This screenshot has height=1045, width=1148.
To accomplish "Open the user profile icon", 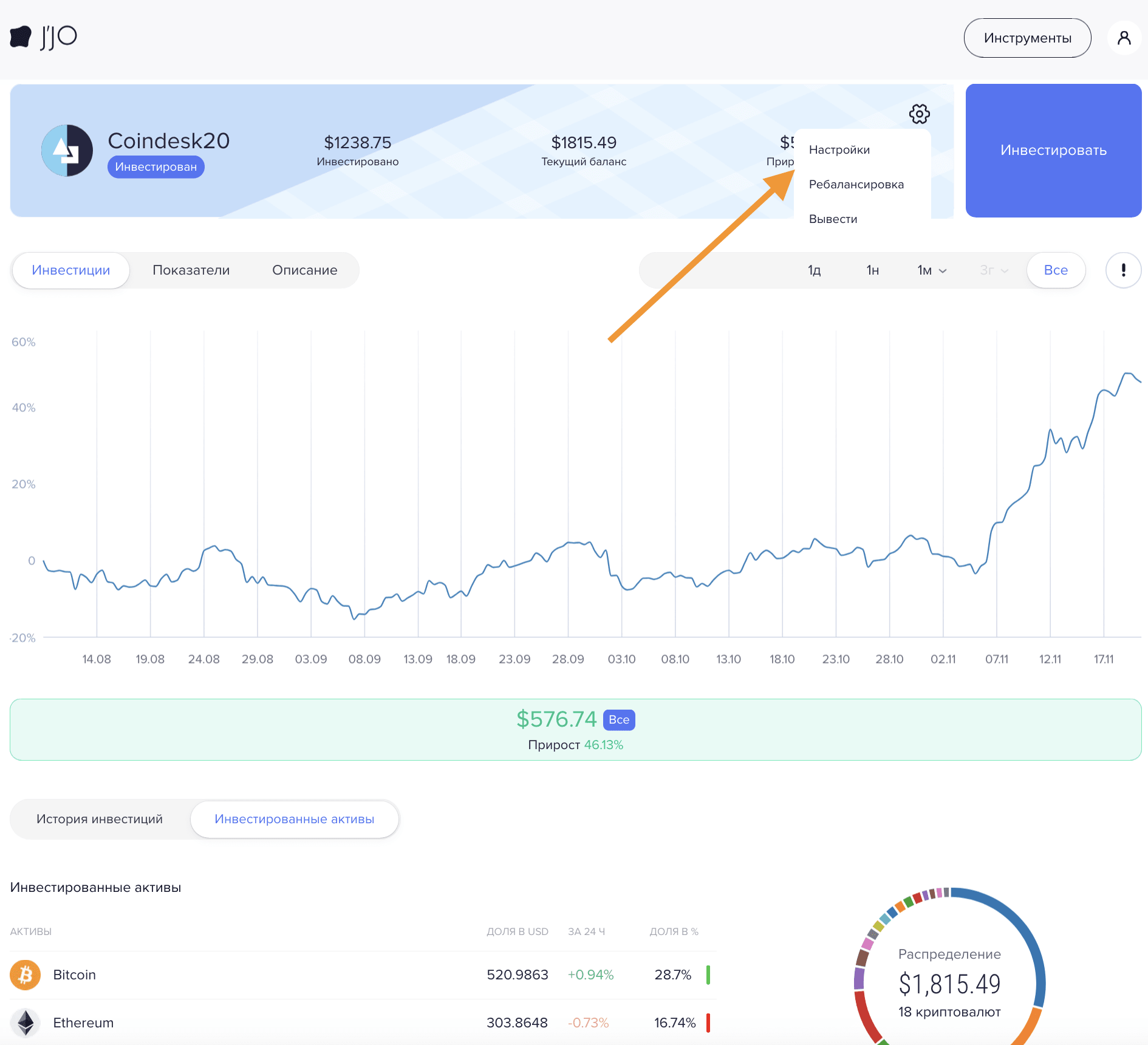I will (x=1124, y=38).
